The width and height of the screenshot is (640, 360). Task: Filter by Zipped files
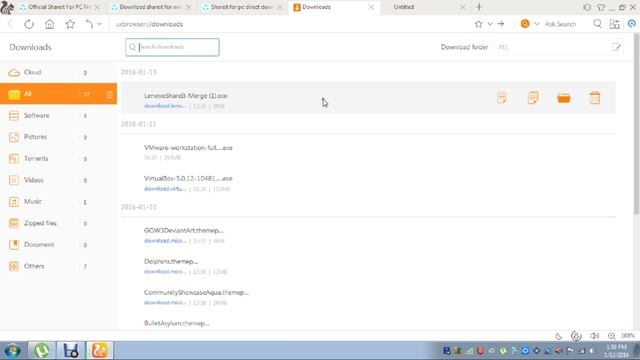tap(58, 223)
